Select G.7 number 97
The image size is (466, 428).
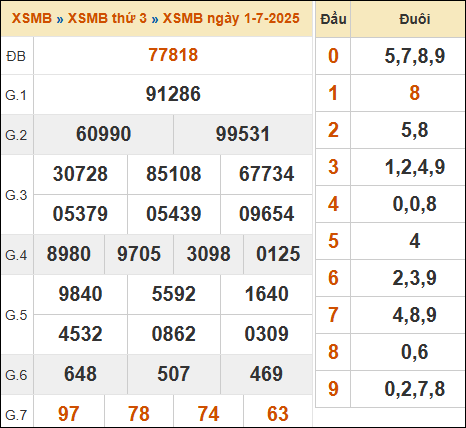pyautogui.click(x=69, y=414)
